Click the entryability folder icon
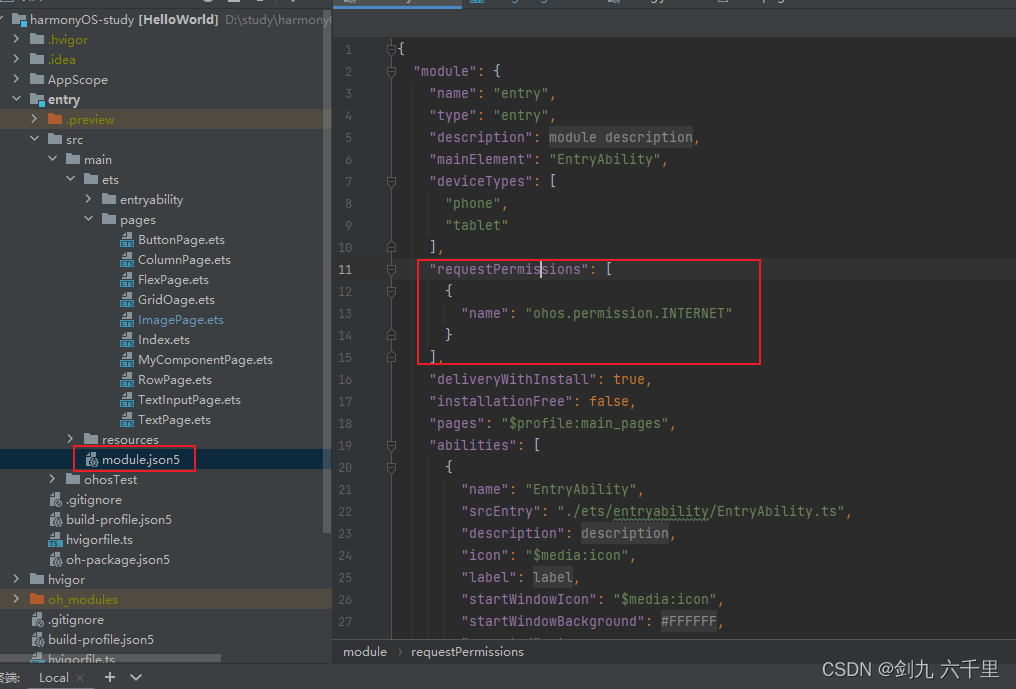1016x689 pixels. tap(110, 200)
